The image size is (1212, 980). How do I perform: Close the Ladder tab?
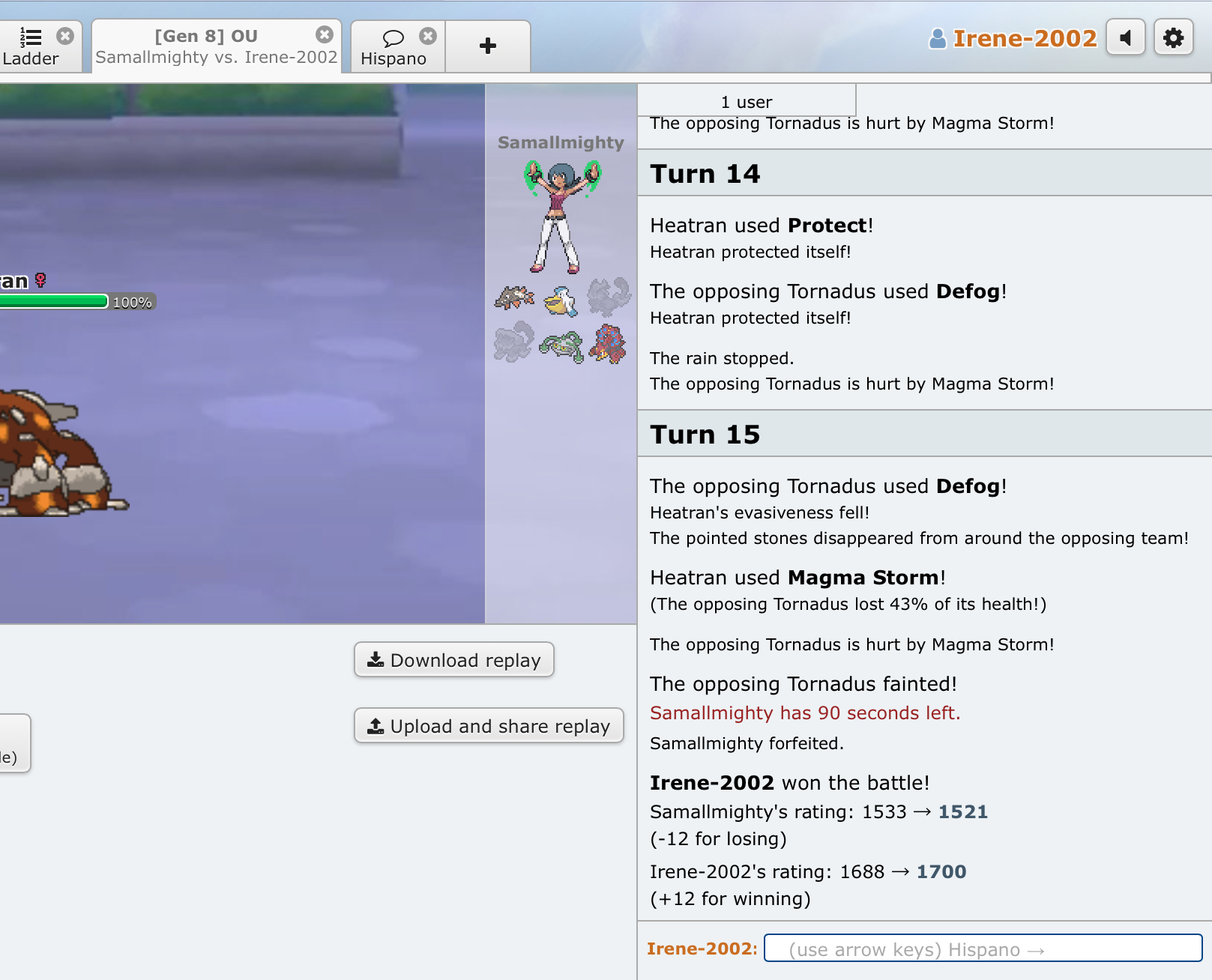(x=65, y=36)
